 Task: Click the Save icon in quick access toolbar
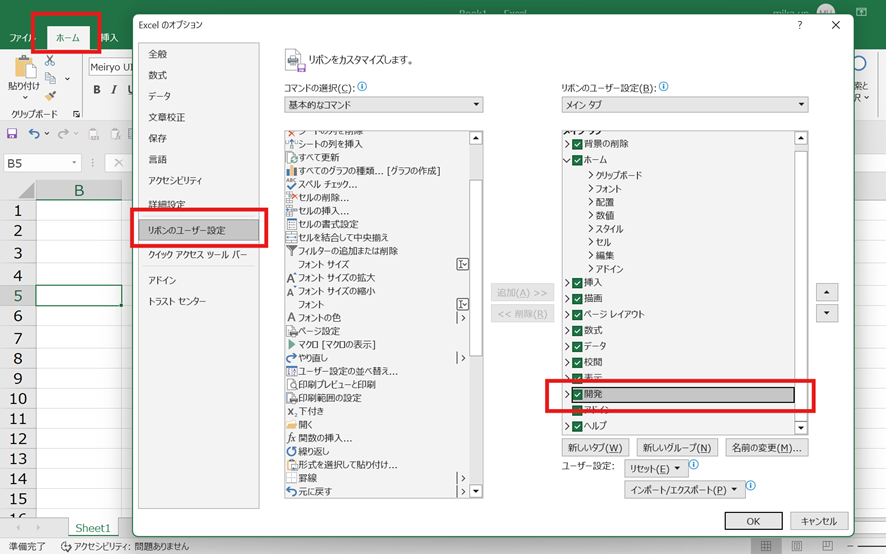(12, 133)
